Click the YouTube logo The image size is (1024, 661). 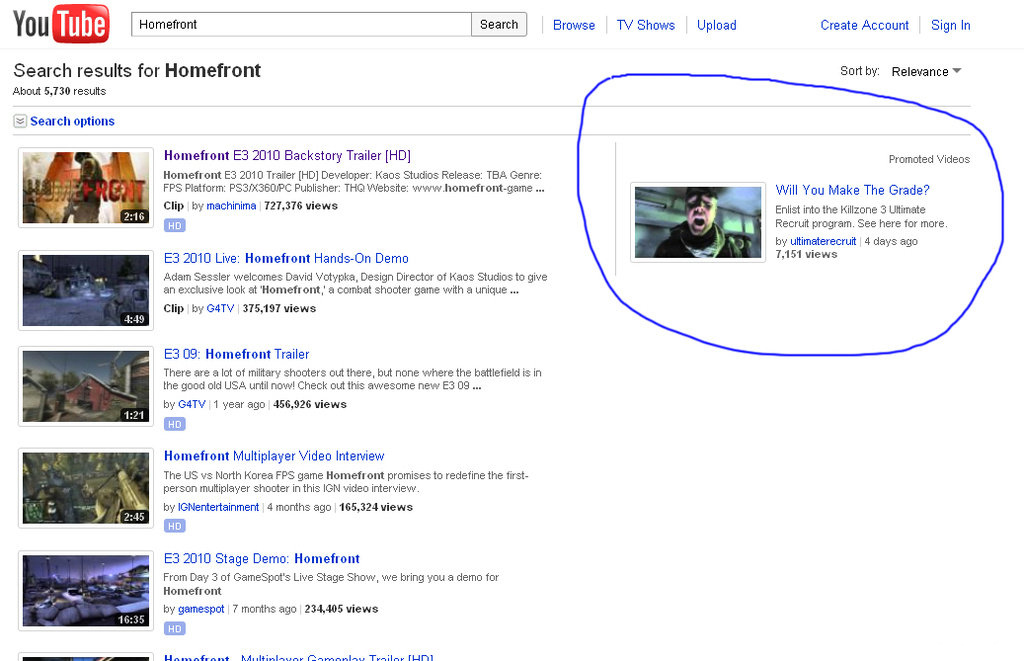[x=60, y=24]
